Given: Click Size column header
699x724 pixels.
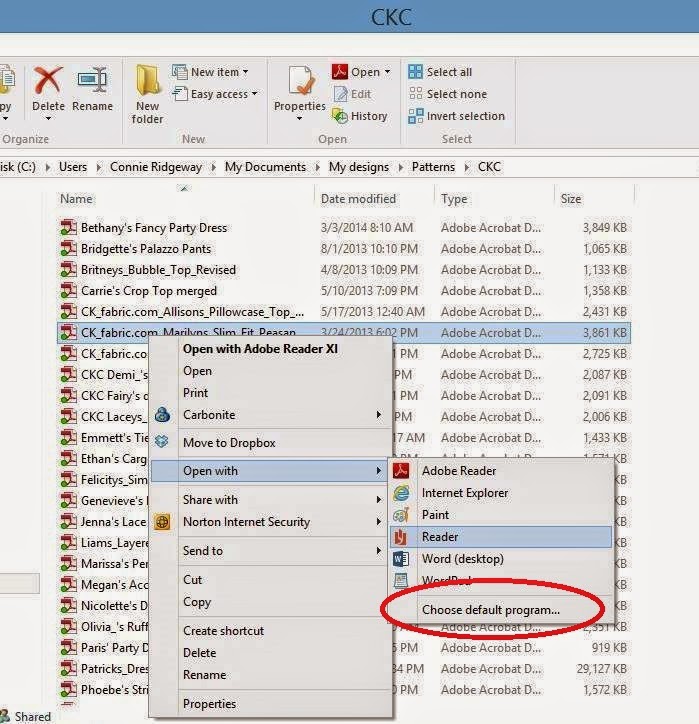Looking at the screenshot, I should tap(571, 199).
